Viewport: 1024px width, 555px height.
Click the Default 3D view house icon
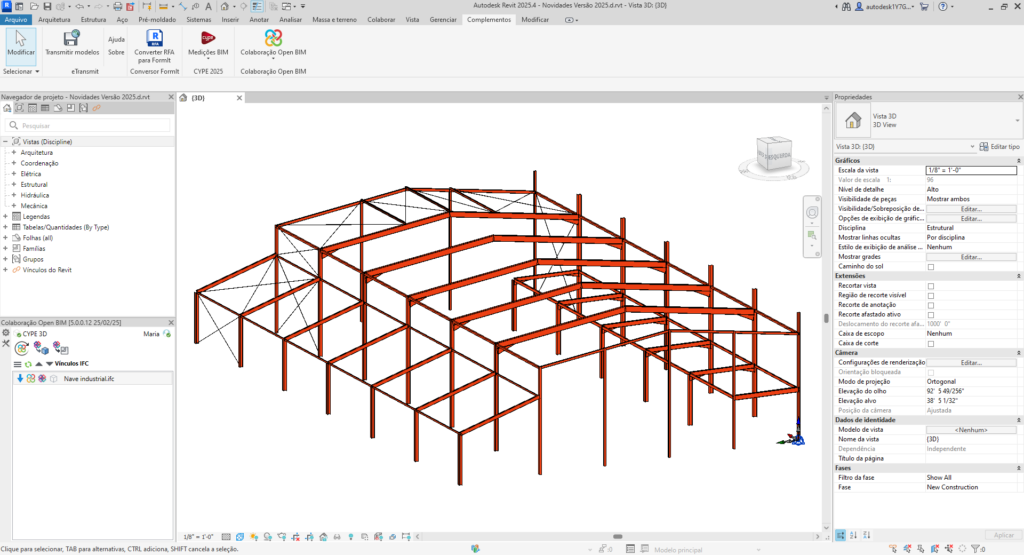225,6
